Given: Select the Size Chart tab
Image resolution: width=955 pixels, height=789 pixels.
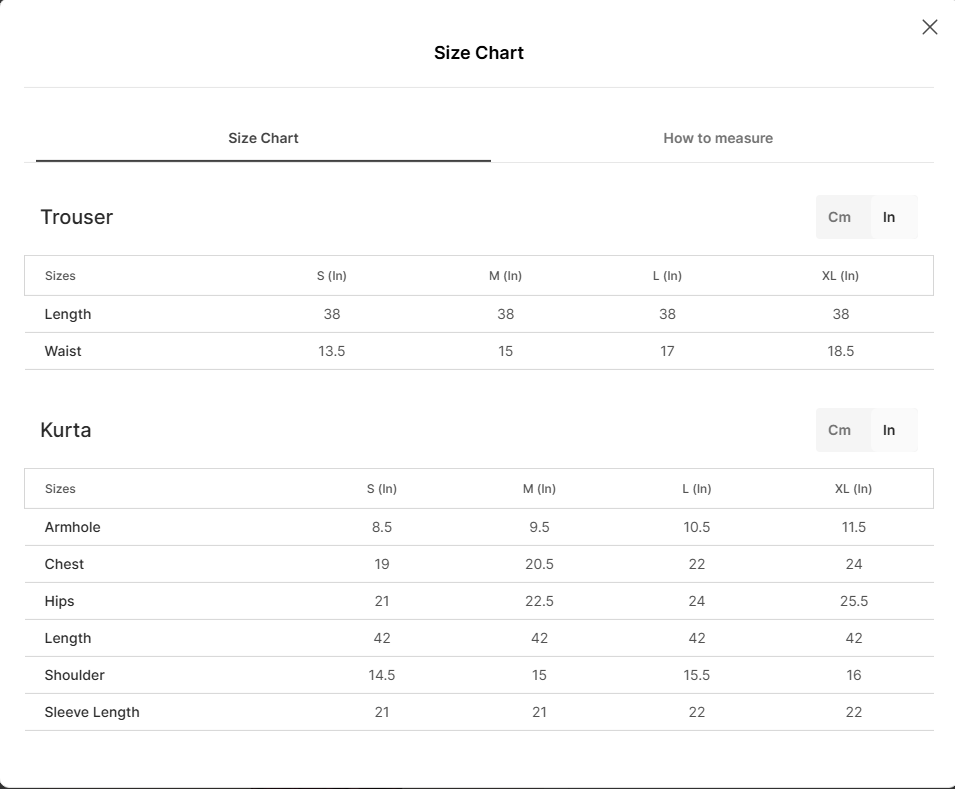Looking at the screenshot, I should [x=263, y=138].
